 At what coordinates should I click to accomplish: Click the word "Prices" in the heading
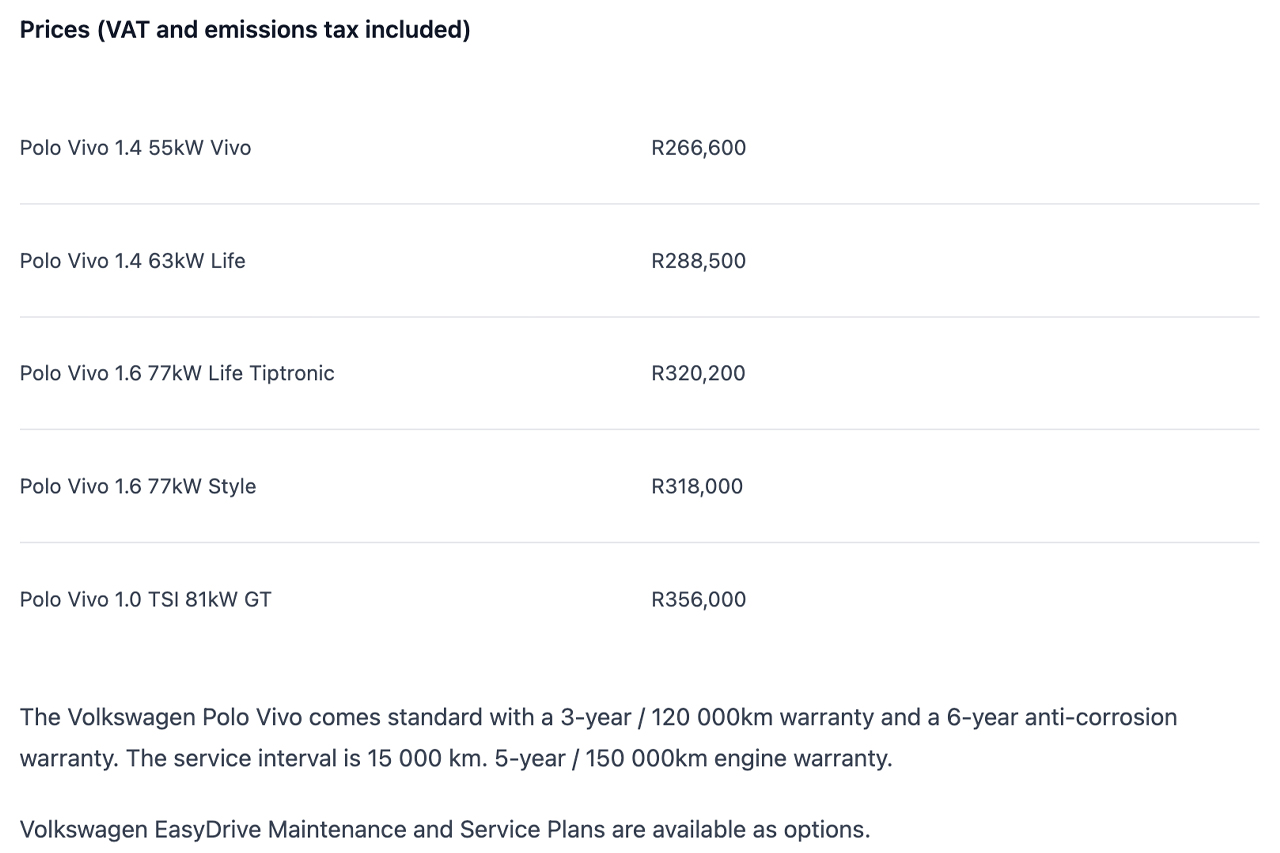(54, 30)
